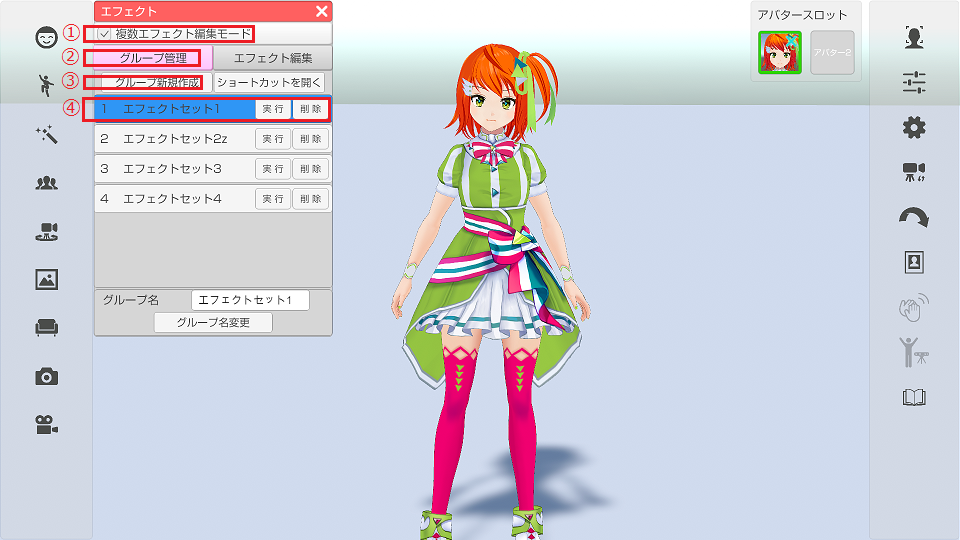Run エフェクトセット4 with 実行 button

click(273, 199)
